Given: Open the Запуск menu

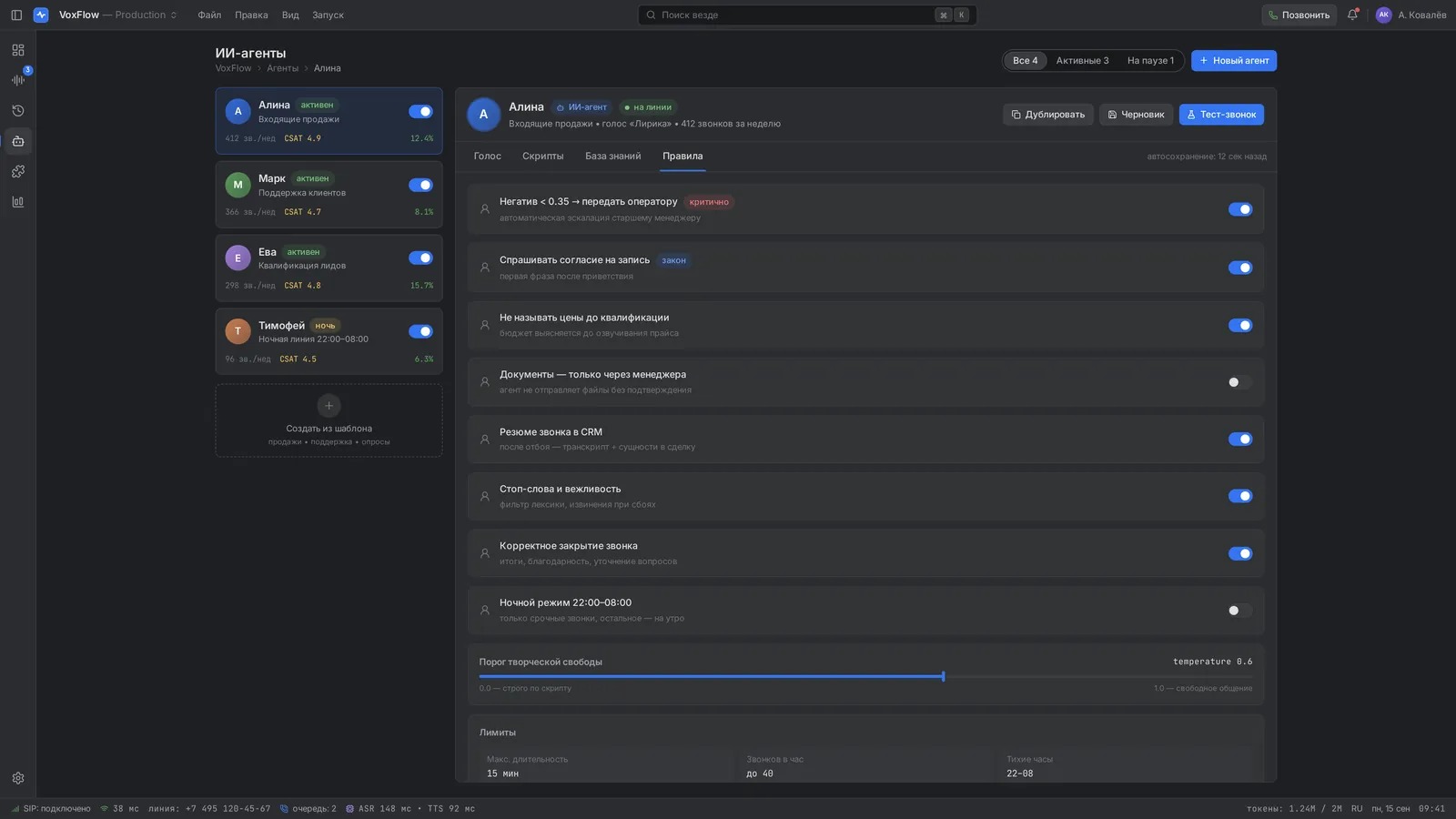Looking at the screenshot, I should [328, 15].
